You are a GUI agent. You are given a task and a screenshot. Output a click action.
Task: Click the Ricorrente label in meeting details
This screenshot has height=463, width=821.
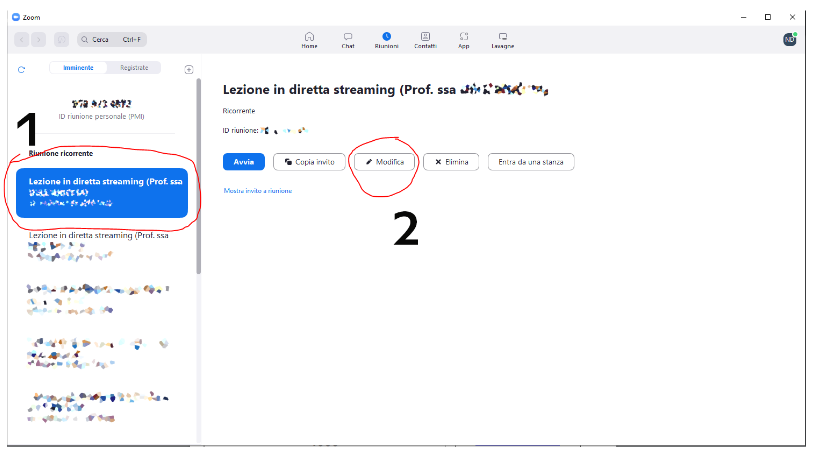(x=239, y=111)
